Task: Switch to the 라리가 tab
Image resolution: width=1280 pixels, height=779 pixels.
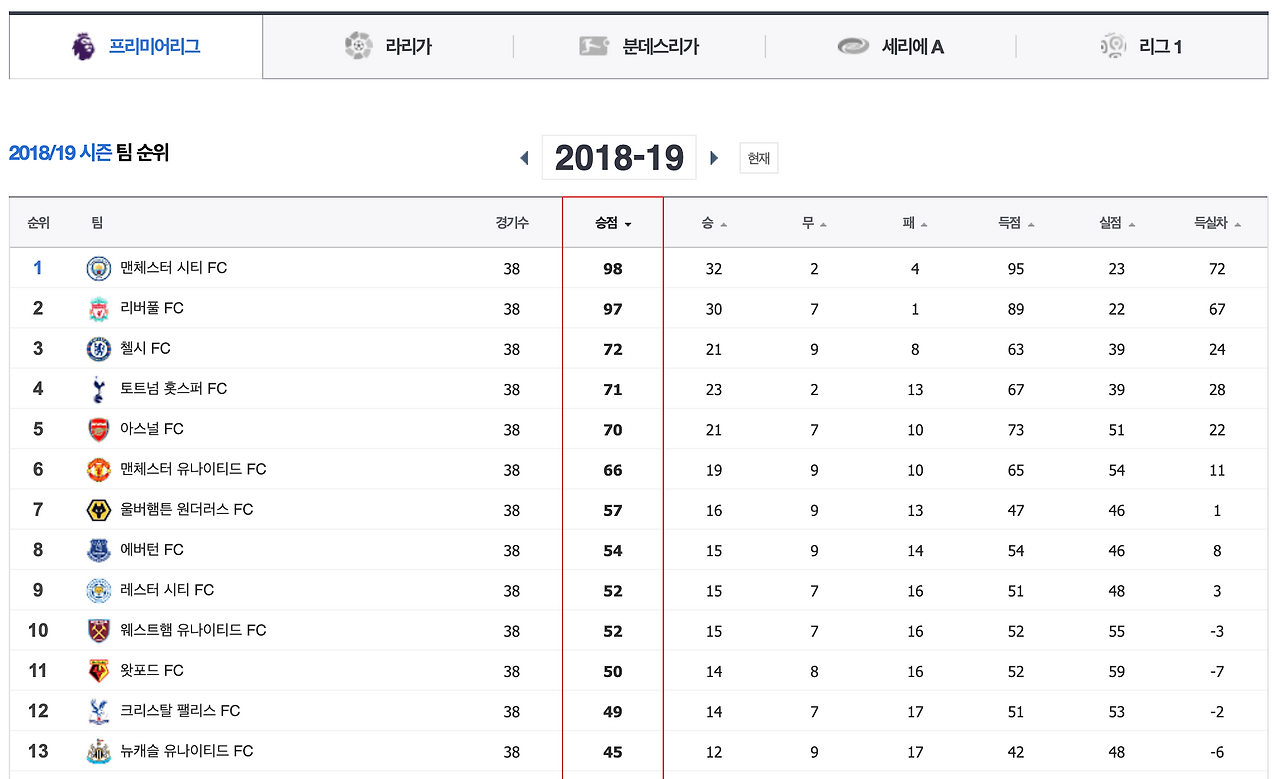Action: tap(388, 46)
